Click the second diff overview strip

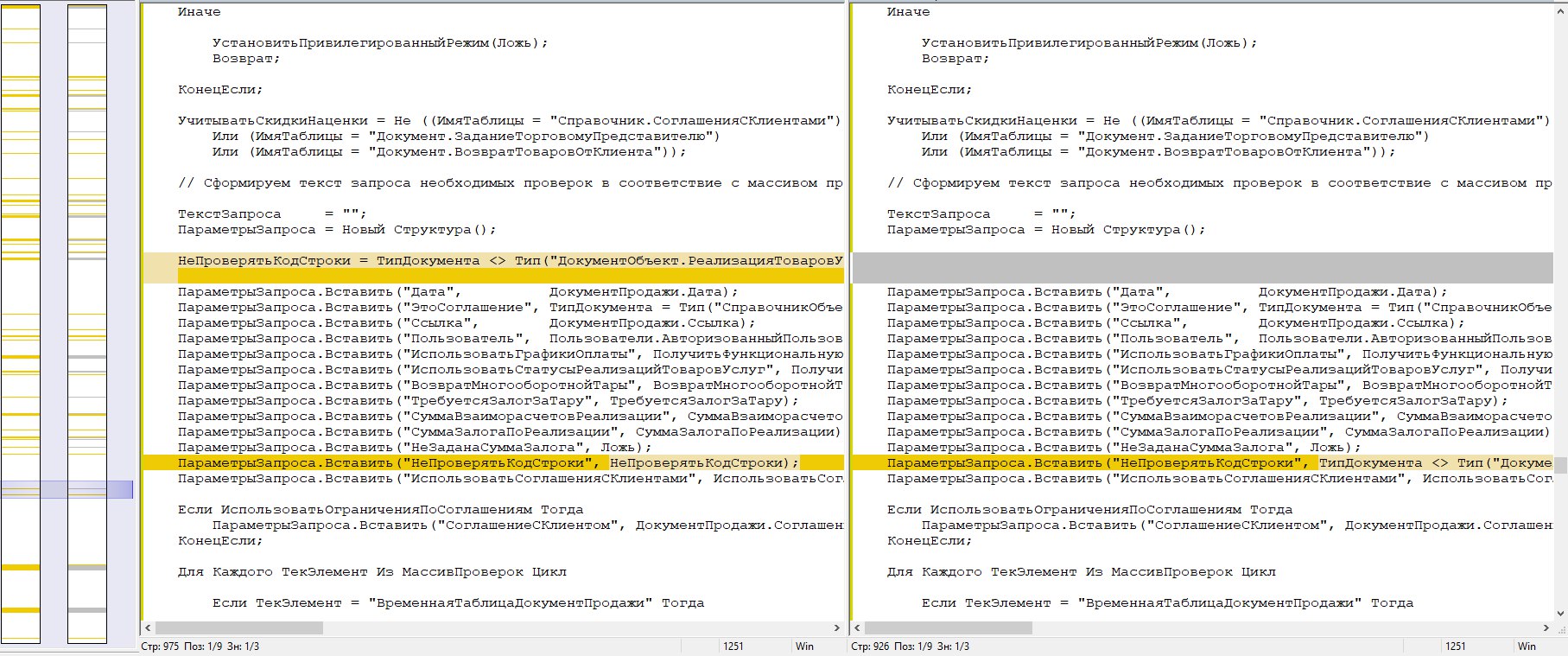(87, 324)
